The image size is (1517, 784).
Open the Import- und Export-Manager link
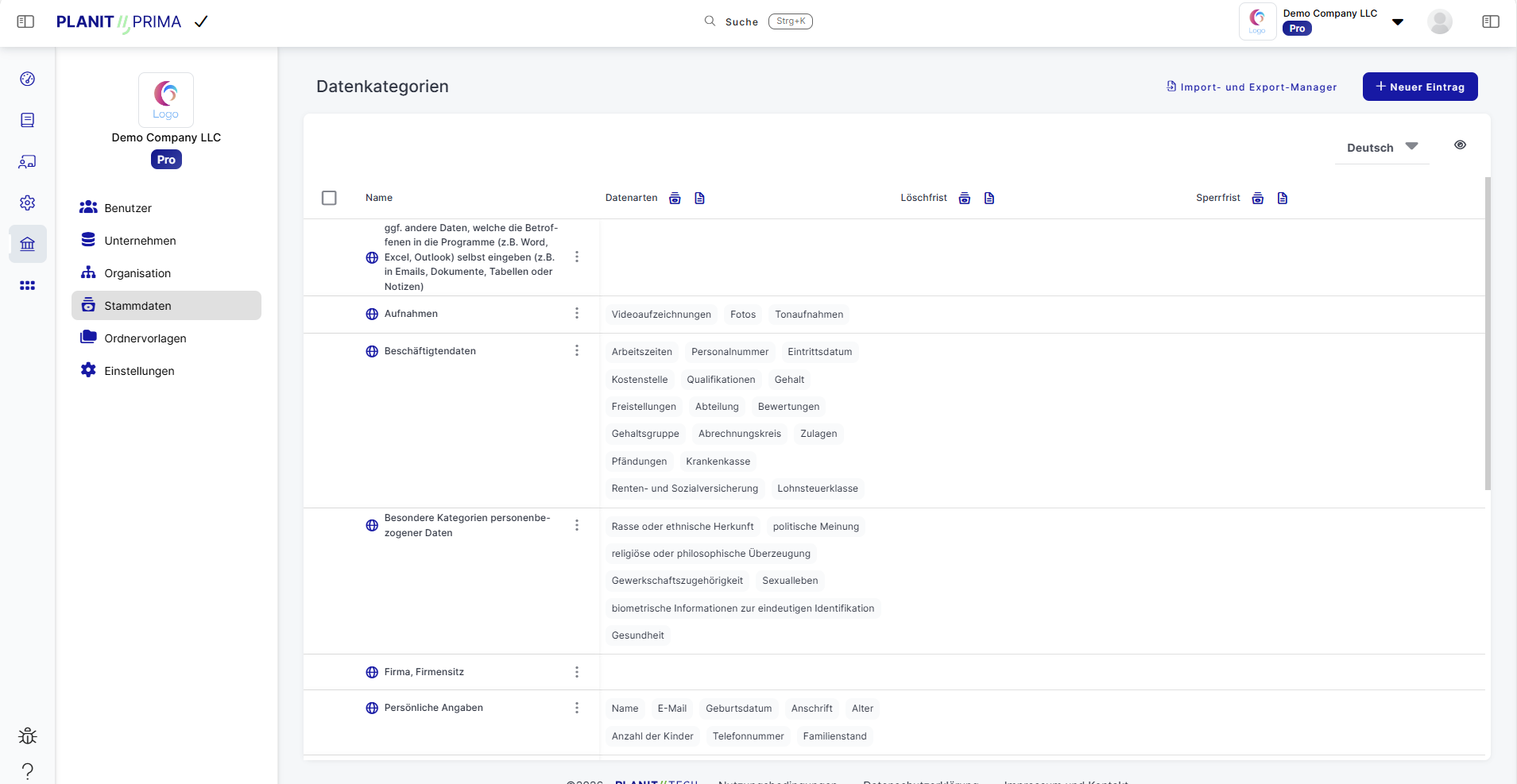tap(1252, 87)
